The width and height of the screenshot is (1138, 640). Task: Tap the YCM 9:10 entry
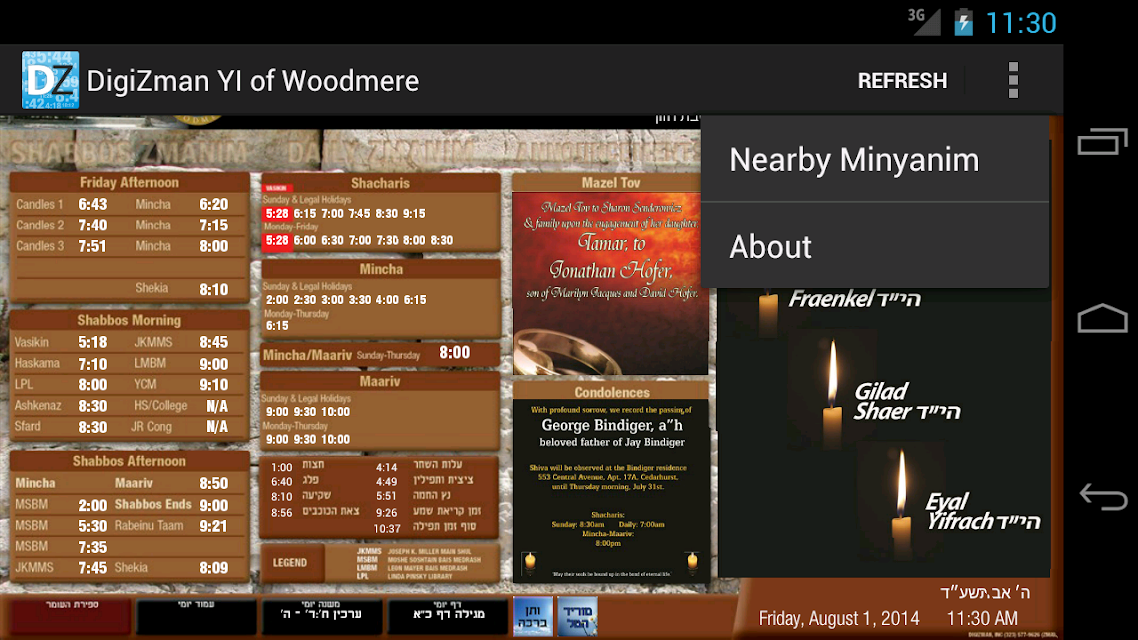coord(181,385)
